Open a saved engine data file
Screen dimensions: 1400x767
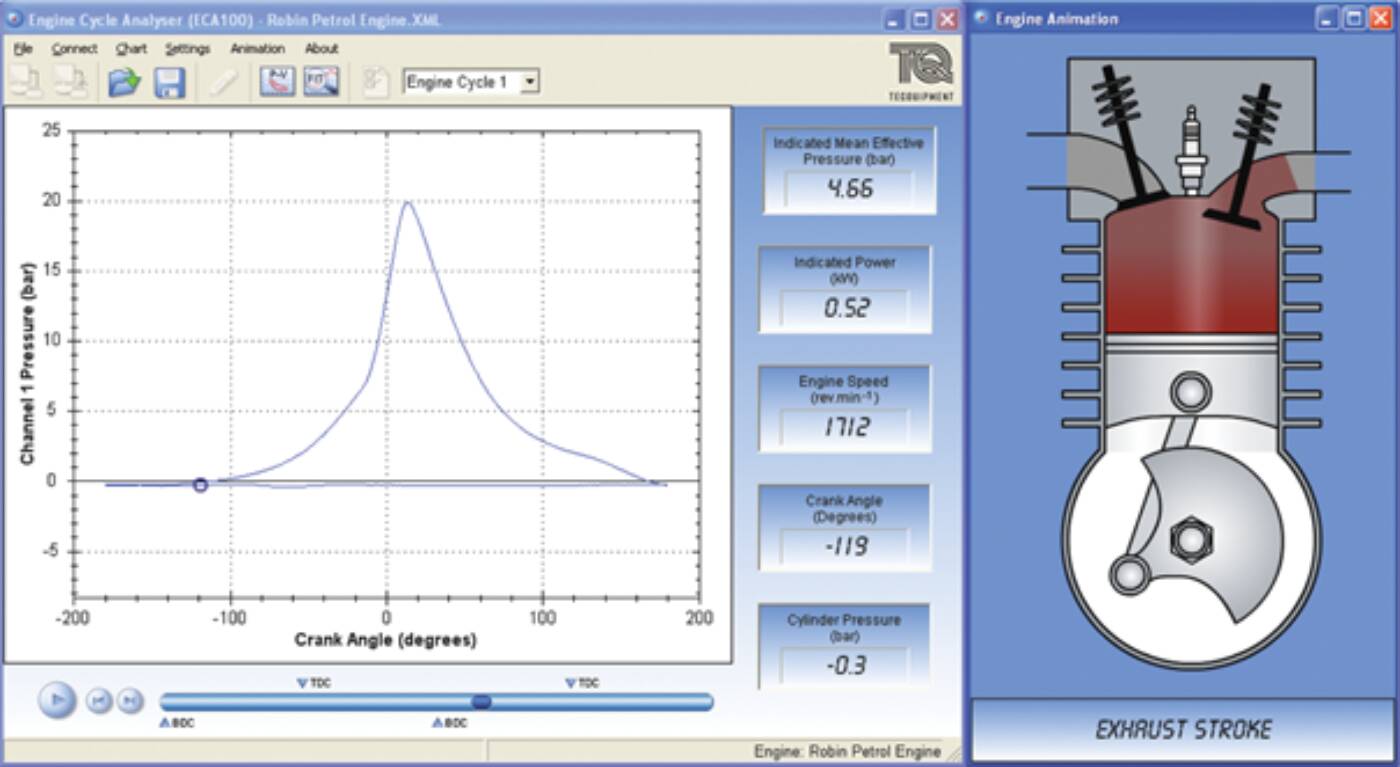(125, 82)
